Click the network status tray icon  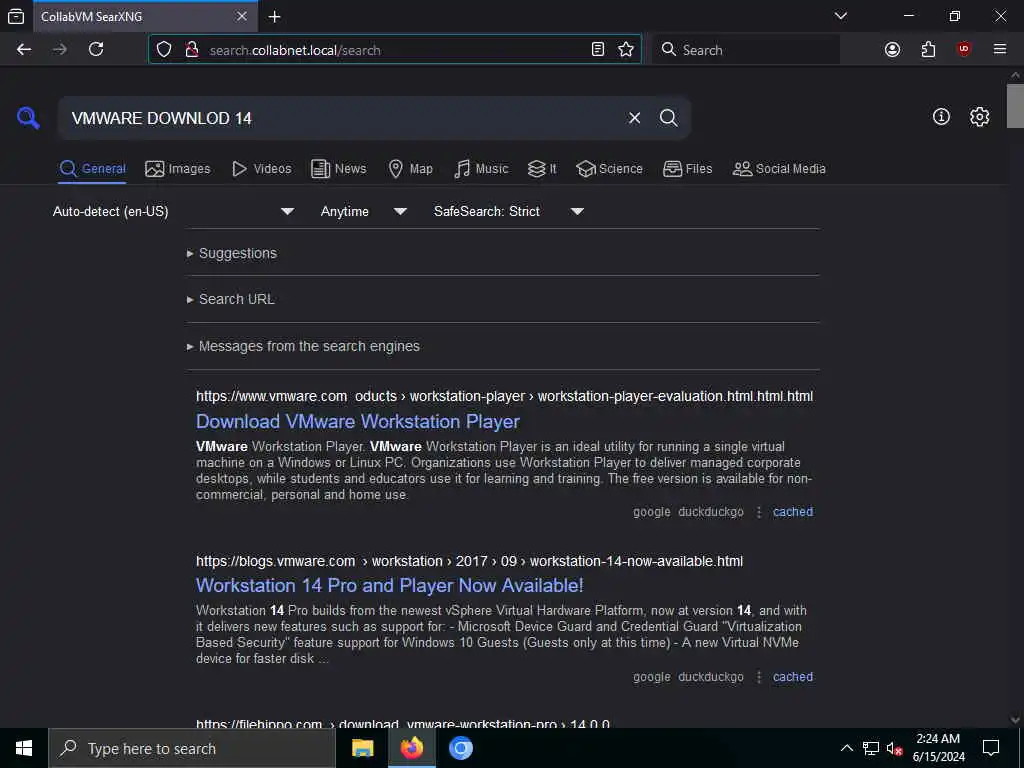click(x=871, y=748)
